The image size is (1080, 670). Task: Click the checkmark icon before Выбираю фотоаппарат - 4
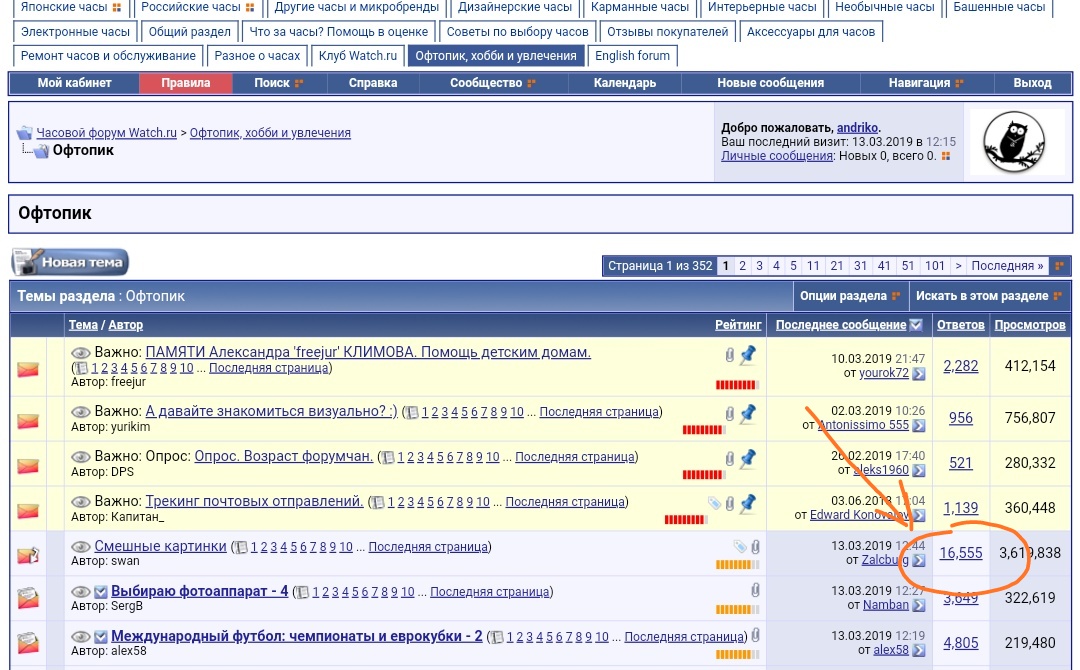(x=101, y=592)
